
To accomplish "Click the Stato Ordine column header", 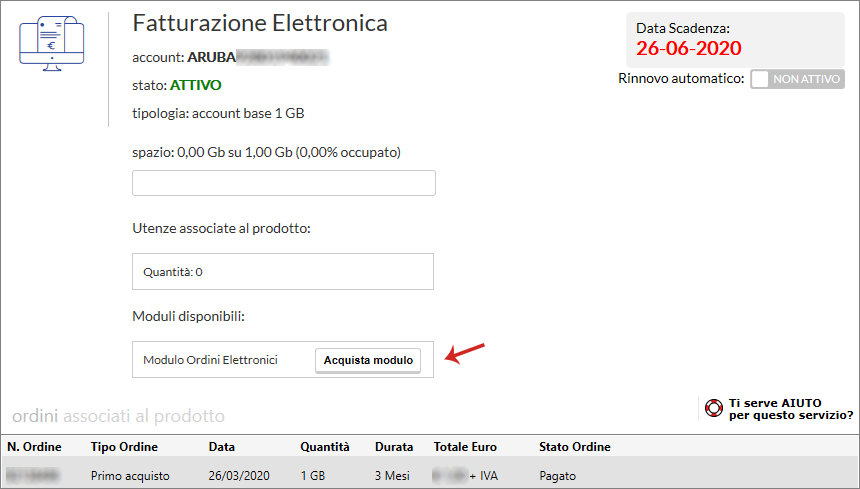I will [575, 447].
